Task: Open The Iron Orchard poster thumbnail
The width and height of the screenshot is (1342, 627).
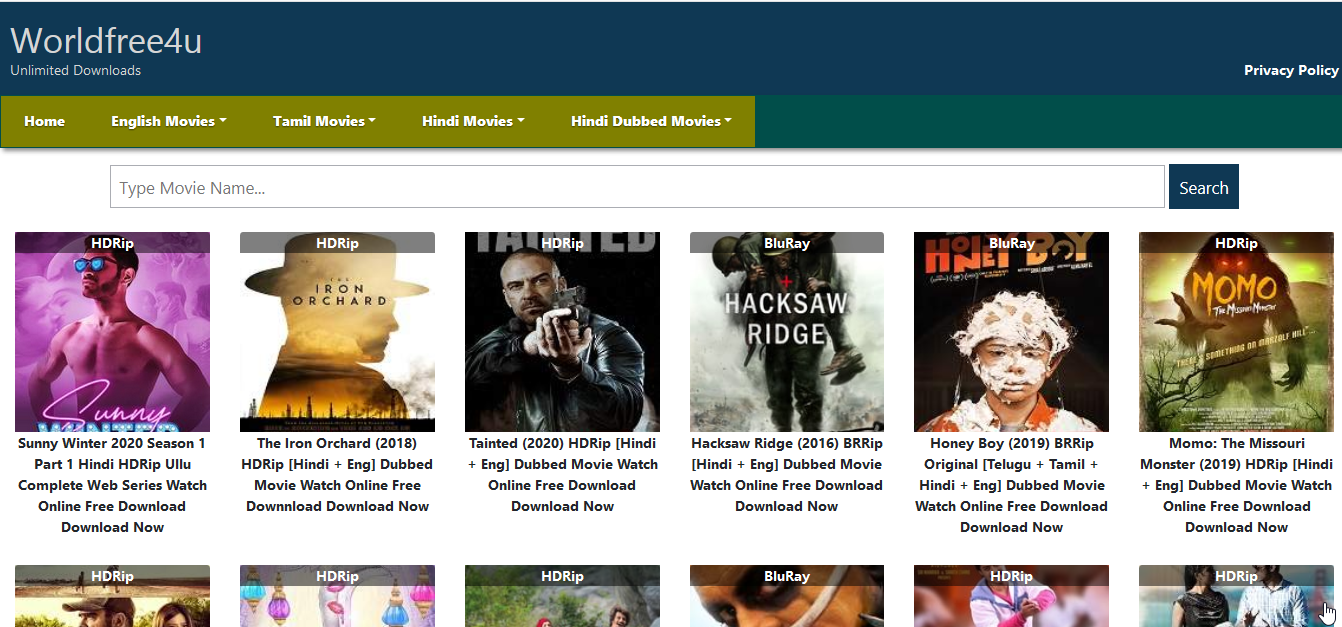Action: pos(337,332)
